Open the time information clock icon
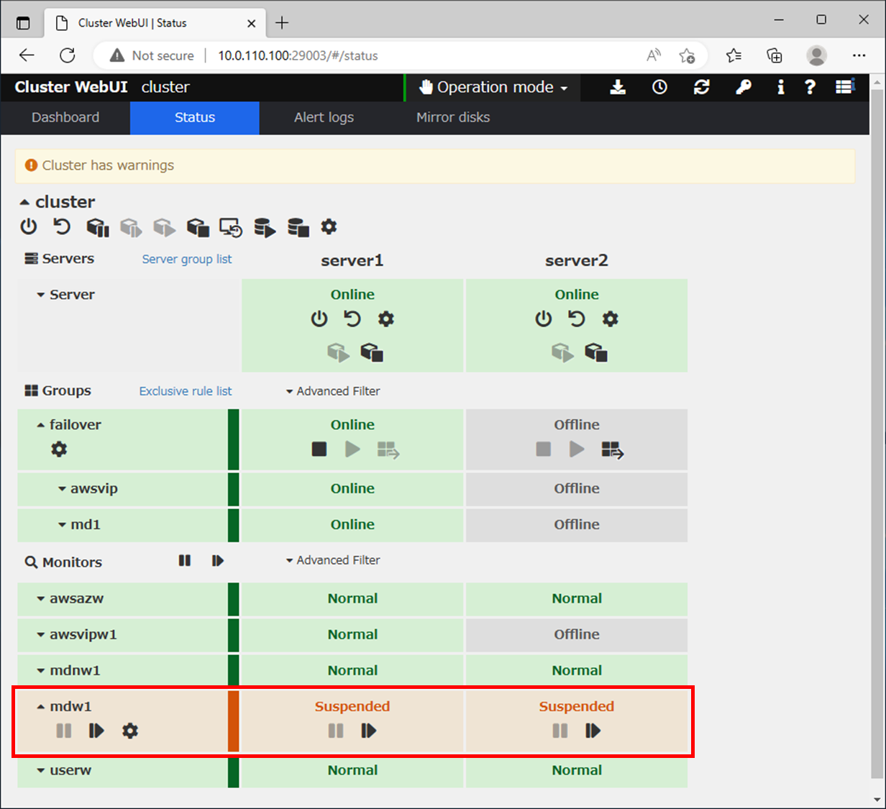Image resolution: width=886 pixels, height=809 pixels. (659, 88)
